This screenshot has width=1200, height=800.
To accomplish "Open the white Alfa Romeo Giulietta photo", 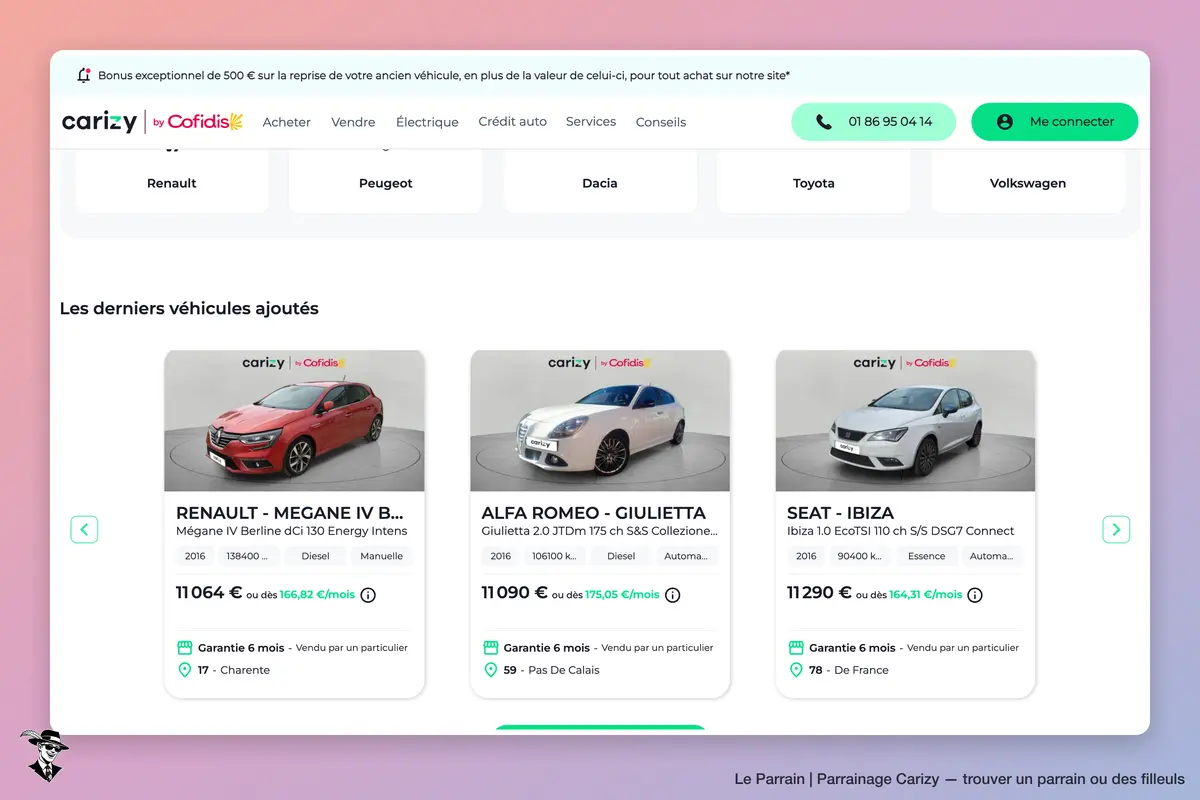I will (x=600, y=421).
